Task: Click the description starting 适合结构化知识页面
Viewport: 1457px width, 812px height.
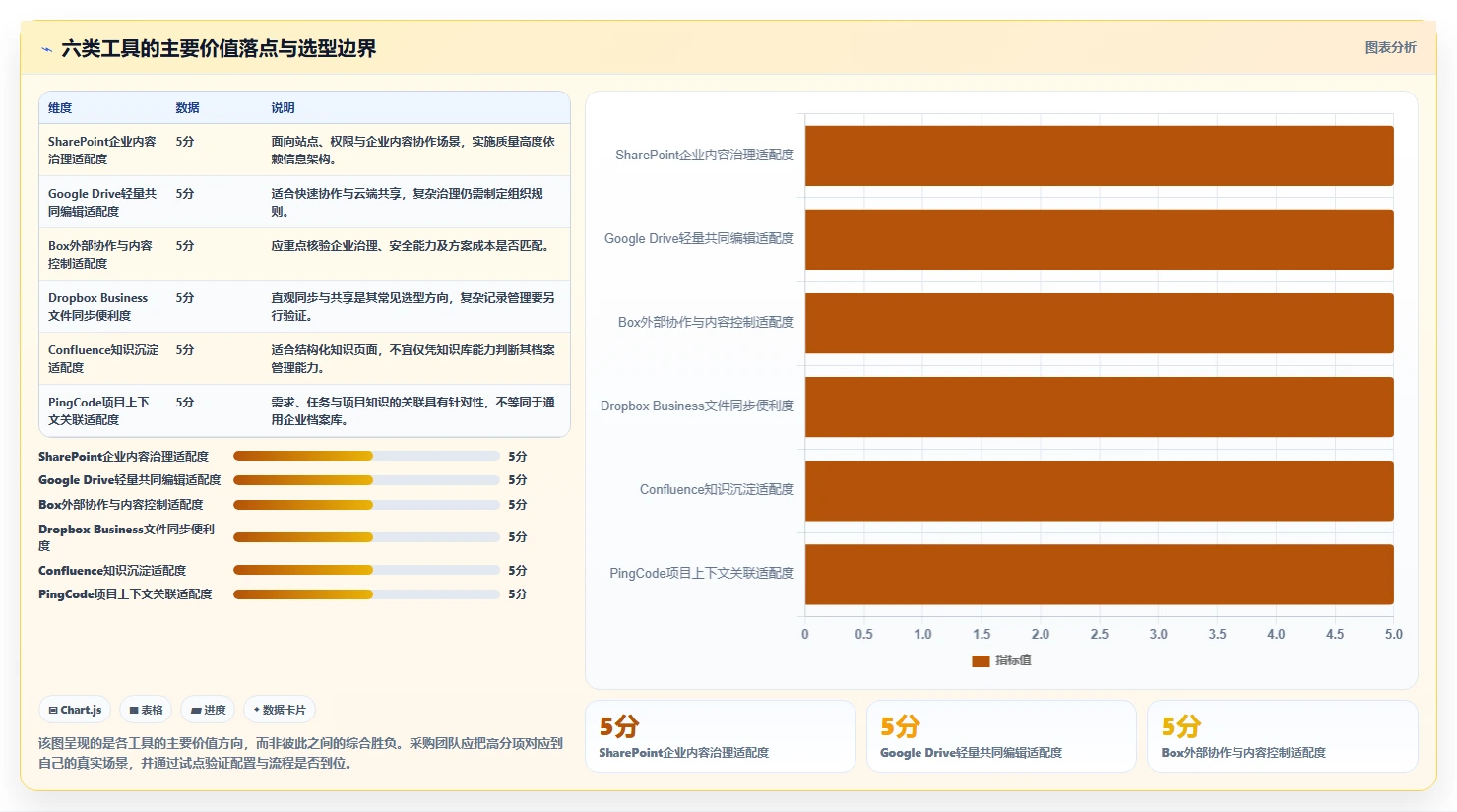Action: (x=413, y=358)
